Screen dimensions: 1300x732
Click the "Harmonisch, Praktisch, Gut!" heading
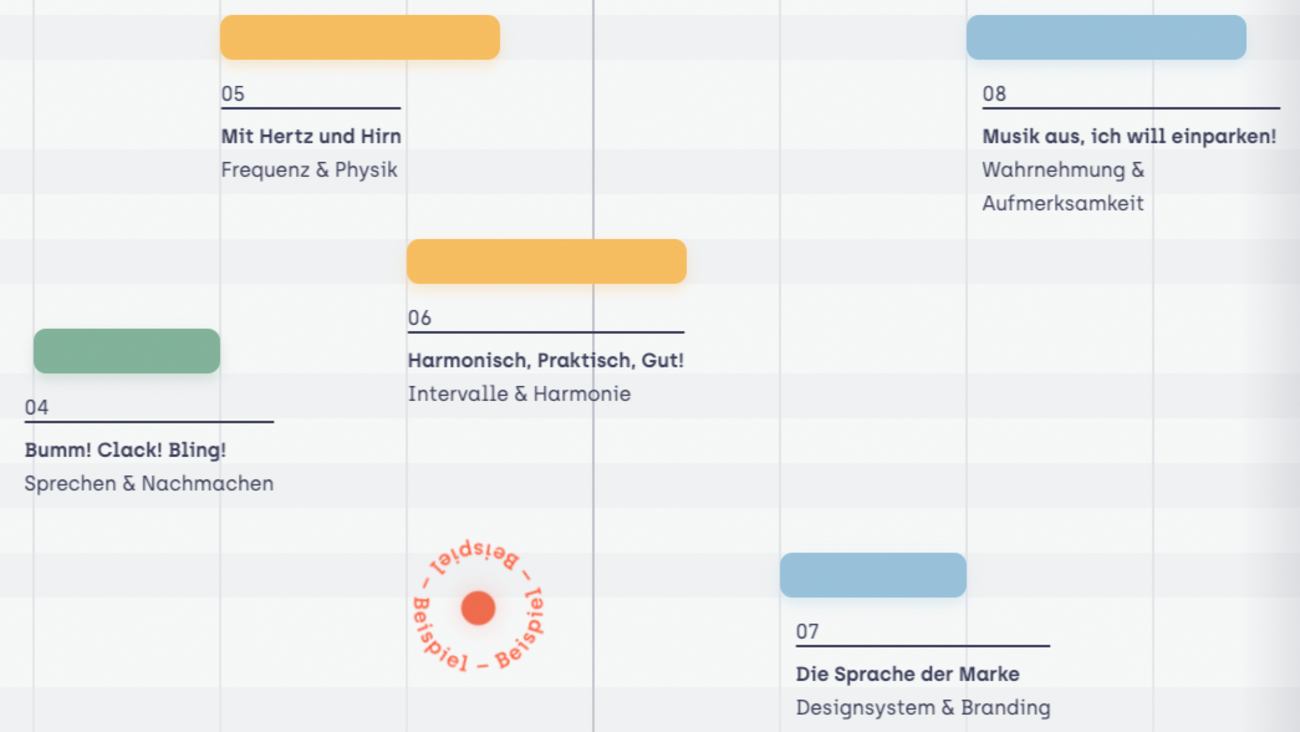(x=546, y=360)
